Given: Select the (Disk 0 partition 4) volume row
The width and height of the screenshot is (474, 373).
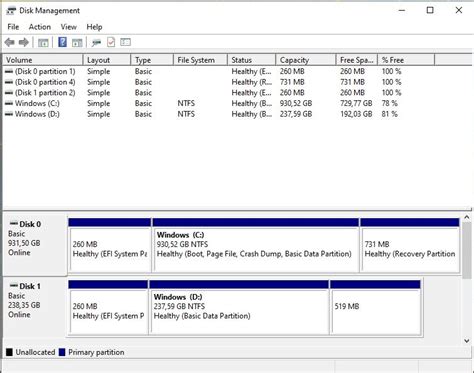Looking at the screenshot, I should 219,82.
